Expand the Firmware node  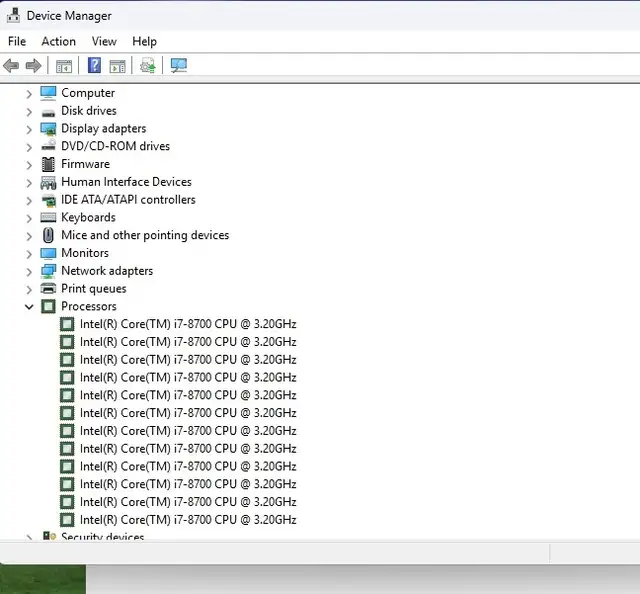point(29,165)
